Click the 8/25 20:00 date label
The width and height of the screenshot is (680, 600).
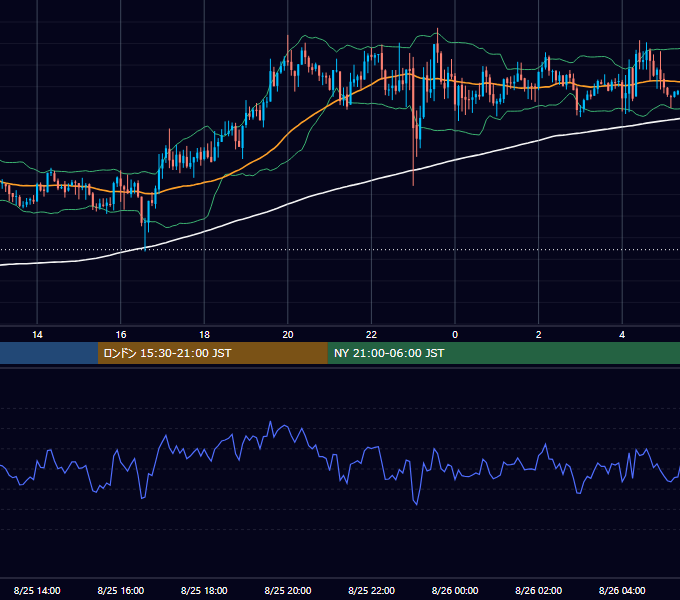(x=288, y=590)
